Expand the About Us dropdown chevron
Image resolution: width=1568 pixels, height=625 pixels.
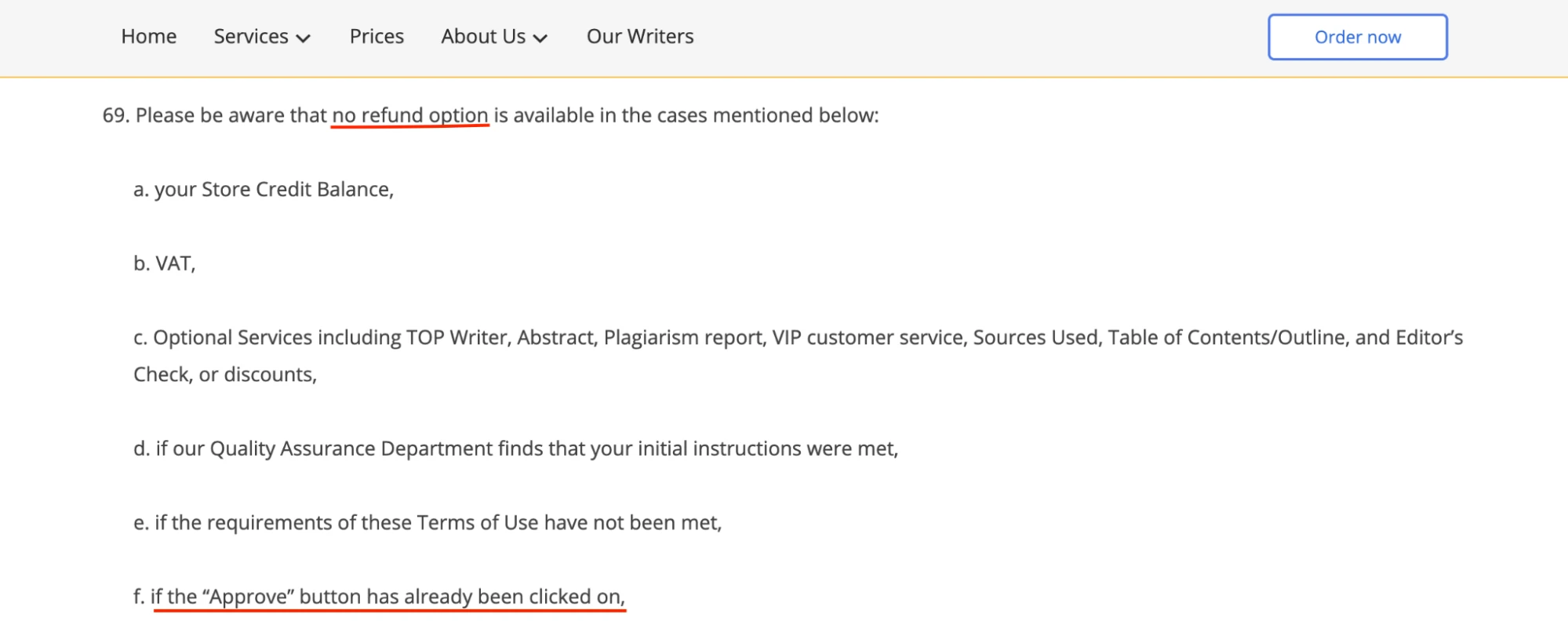[x=540, y=38]
